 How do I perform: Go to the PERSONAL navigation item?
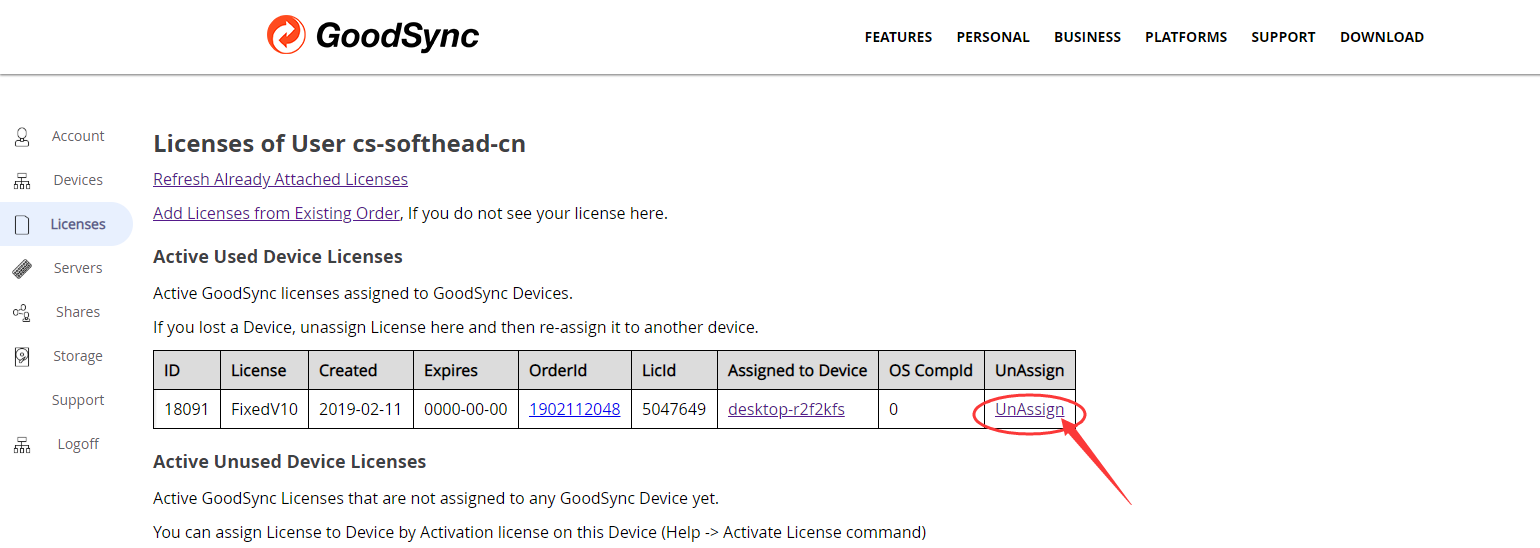992,37
